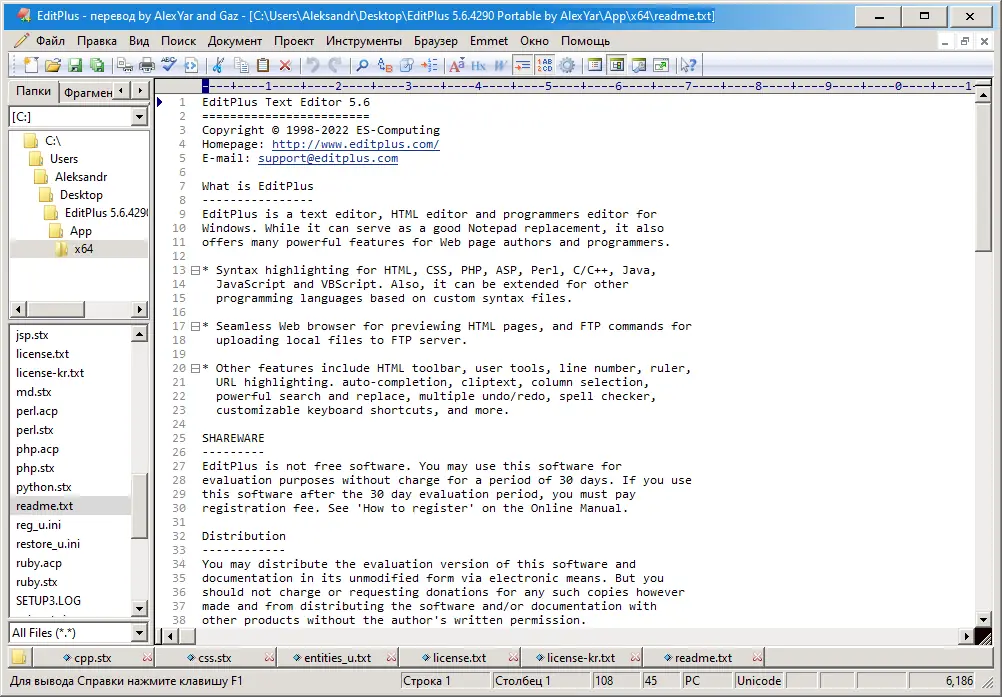This screenshot has width=1002, height=697.
Task: Click the Cut scissors icon
Action: 219,65
